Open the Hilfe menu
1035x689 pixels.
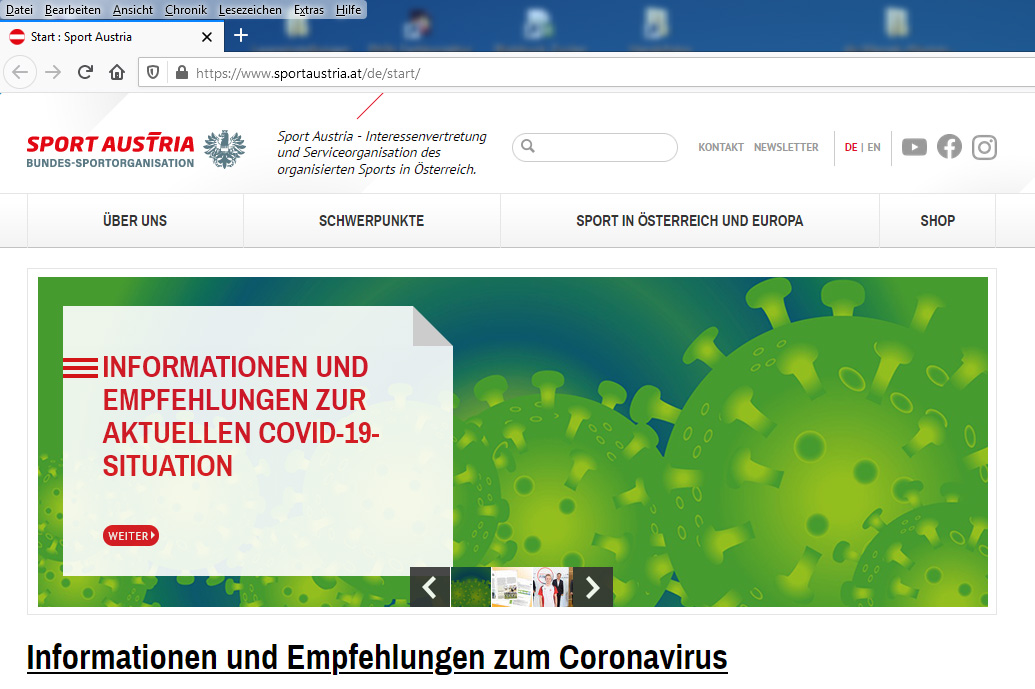click(349, 10)
